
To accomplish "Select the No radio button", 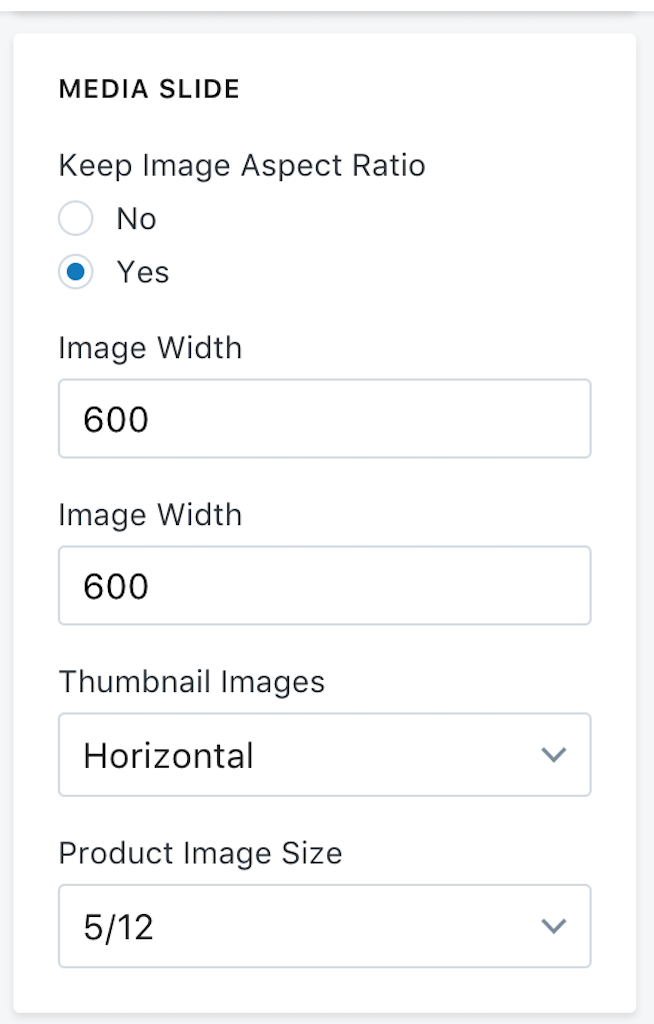I will (76, 219).
